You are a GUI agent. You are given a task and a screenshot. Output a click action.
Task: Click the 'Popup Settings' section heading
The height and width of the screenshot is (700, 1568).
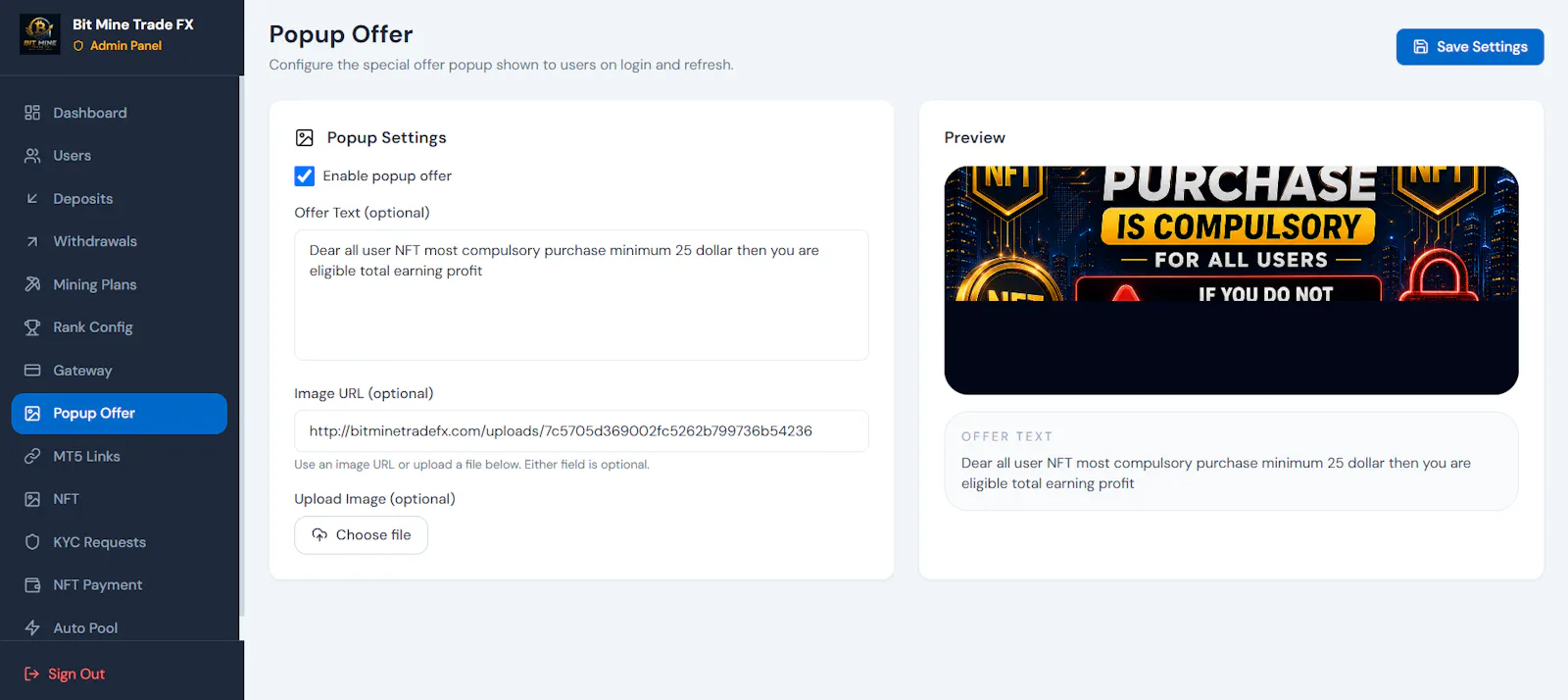(x=386, y=138)
